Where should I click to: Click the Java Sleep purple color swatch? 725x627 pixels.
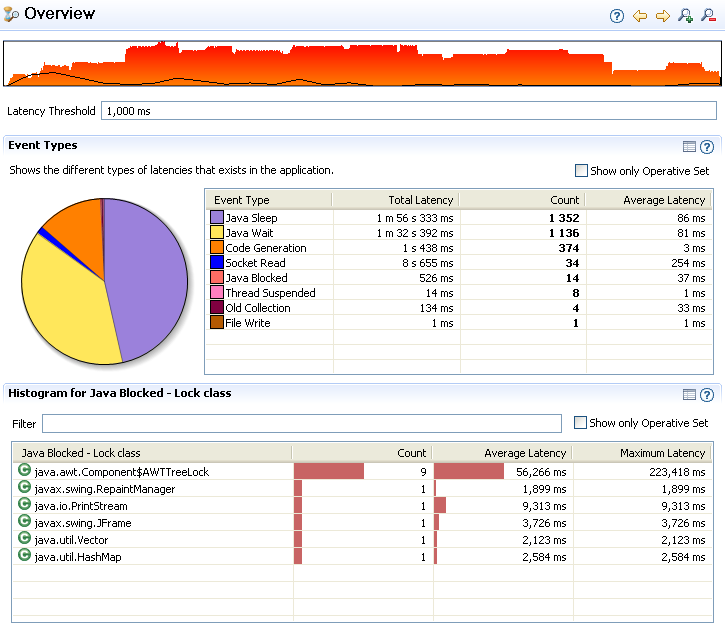(x=217, y=217)
